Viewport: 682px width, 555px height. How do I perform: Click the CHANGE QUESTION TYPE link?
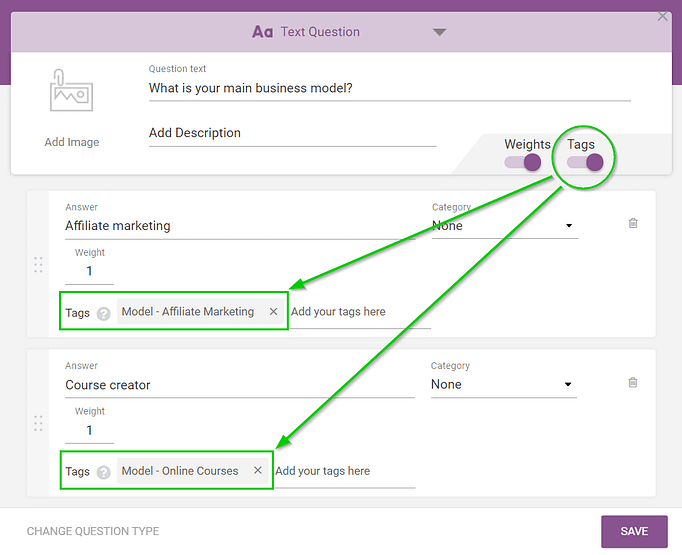coord(93,531)
